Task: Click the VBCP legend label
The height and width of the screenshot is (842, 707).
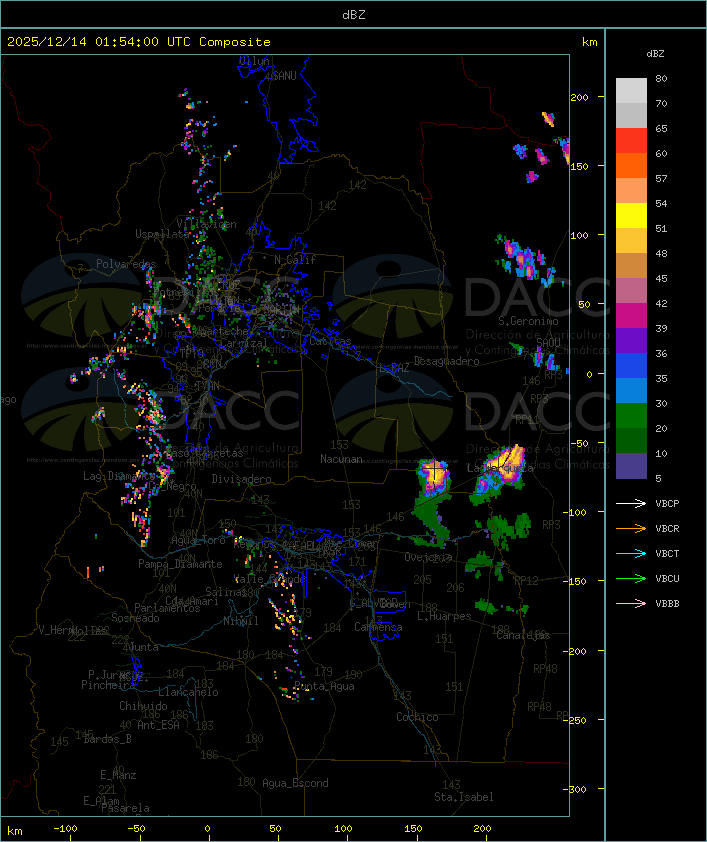Action: click(667, 504)
